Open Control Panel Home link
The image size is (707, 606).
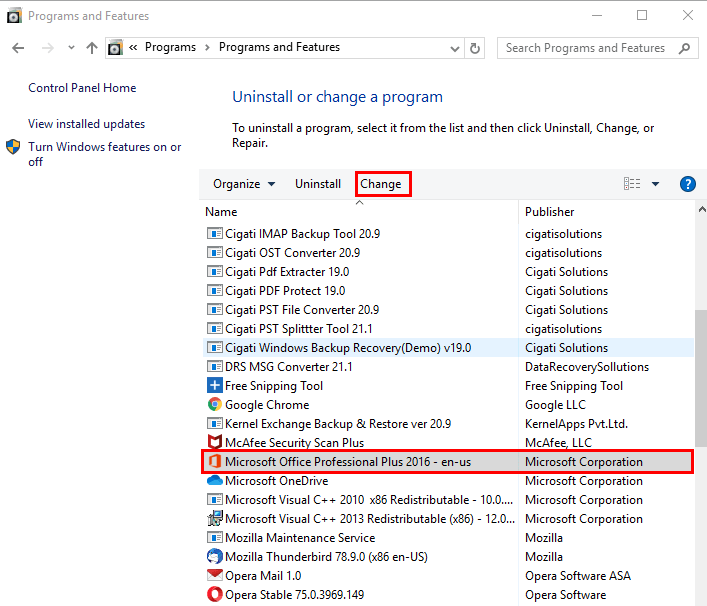pyautogui.click(x=82, y=87)
